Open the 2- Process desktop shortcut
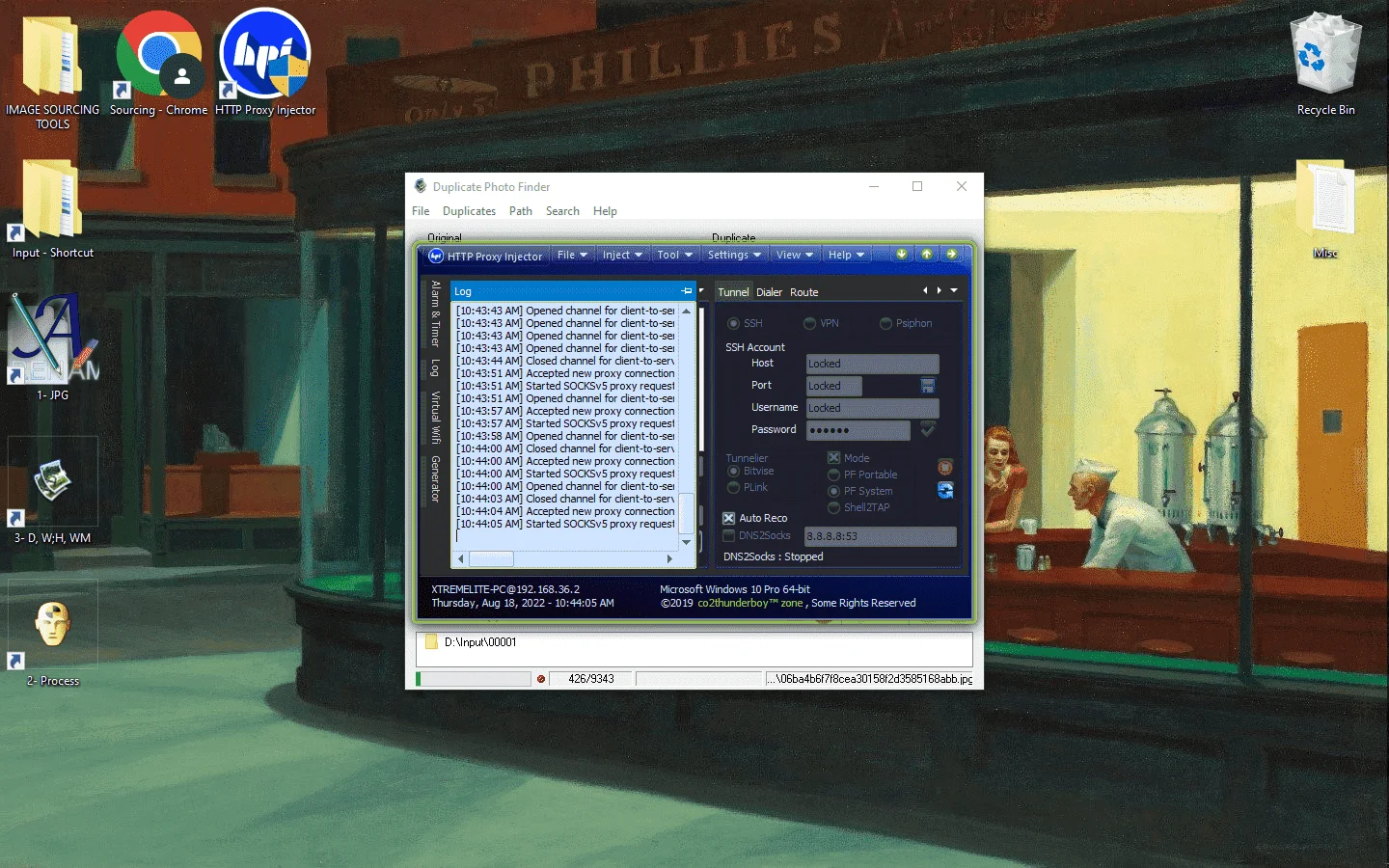 [x=52, y=625]
